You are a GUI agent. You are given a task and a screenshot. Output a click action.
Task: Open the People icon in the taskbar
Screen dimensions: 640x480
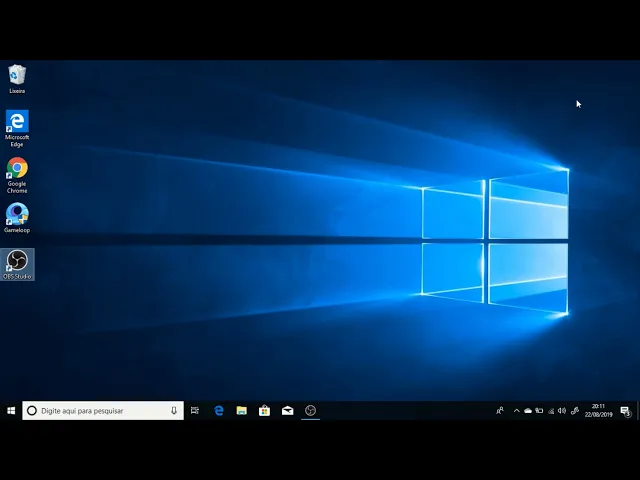[500, 411]
